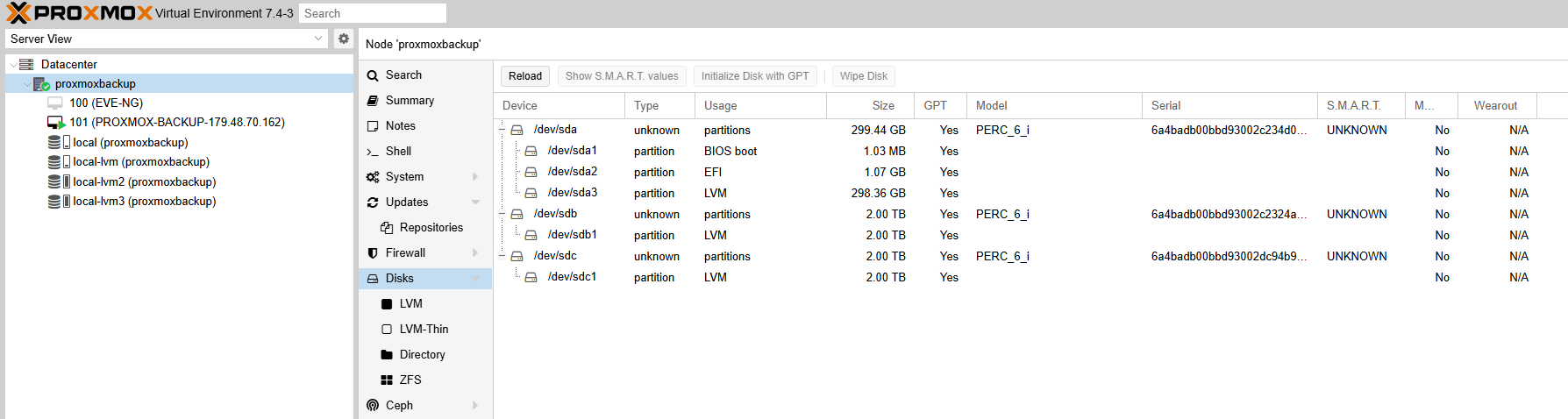1568x419 pixels.
Task: Click the Repositories files icon
Action: (x=387, y=228)
